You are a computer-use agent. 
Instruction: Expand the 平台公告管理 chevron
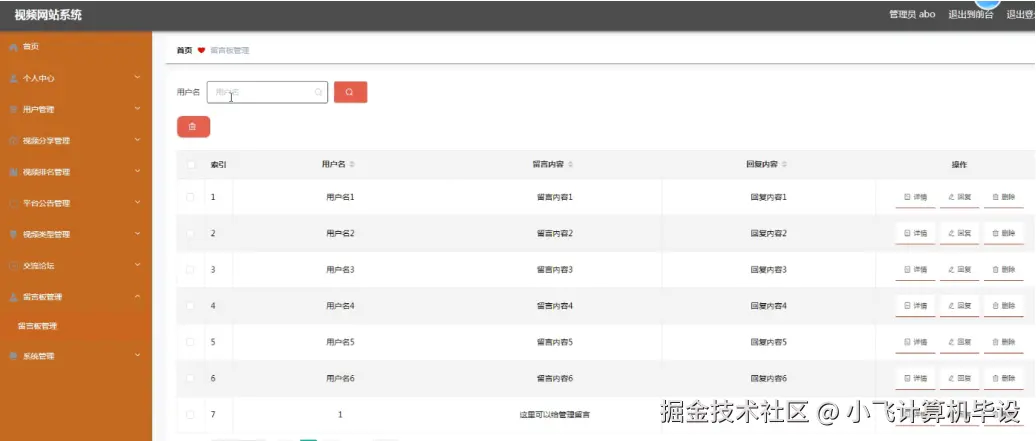pos(137,202)
